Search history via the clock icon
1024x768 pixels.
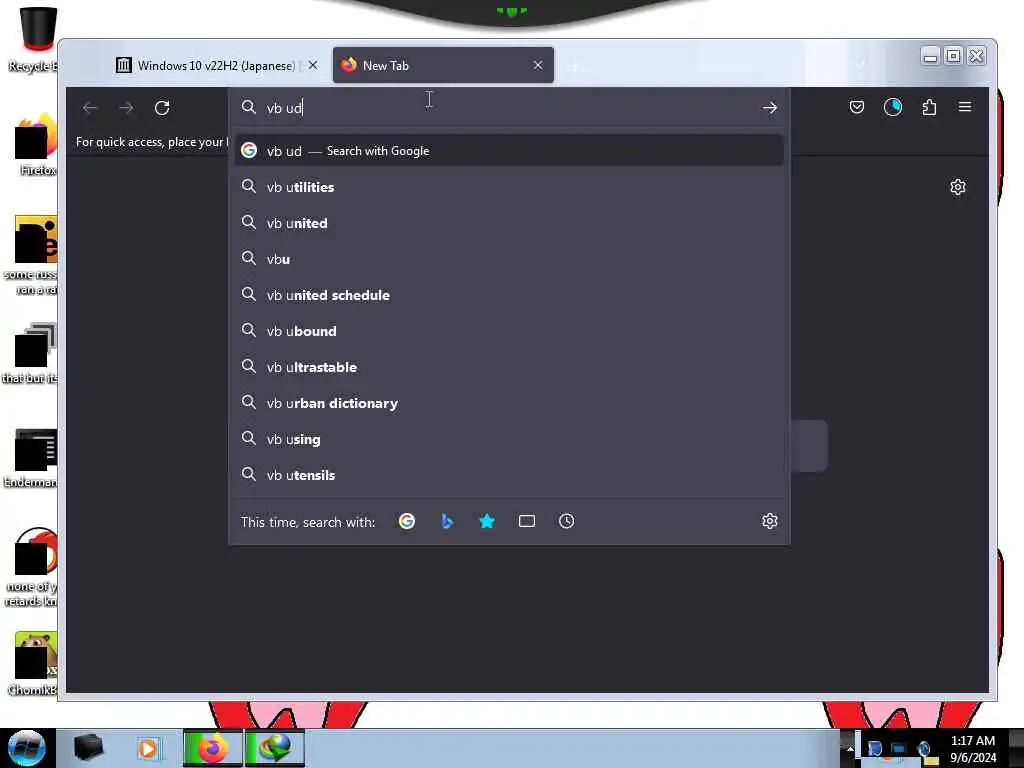(x=566, y=521)
